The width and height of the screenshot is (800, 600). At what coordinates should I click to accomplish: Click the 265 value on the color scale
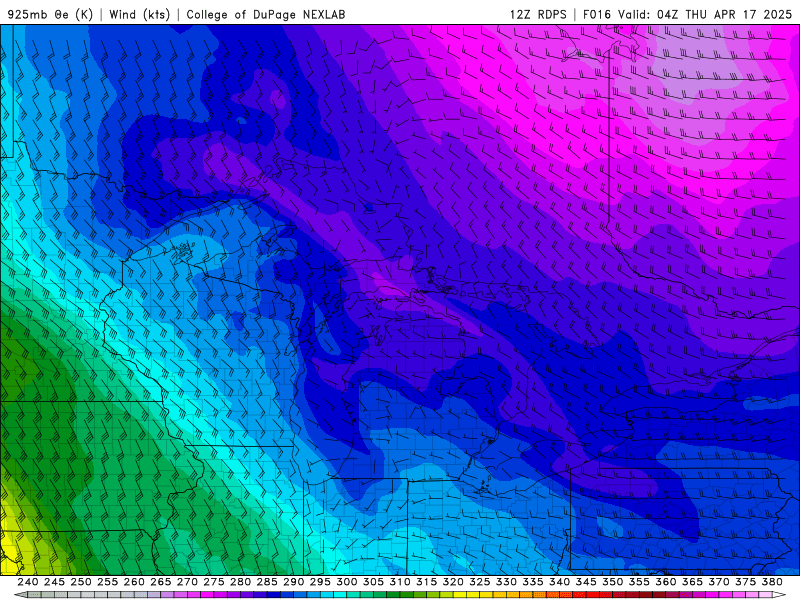(161, 582)
